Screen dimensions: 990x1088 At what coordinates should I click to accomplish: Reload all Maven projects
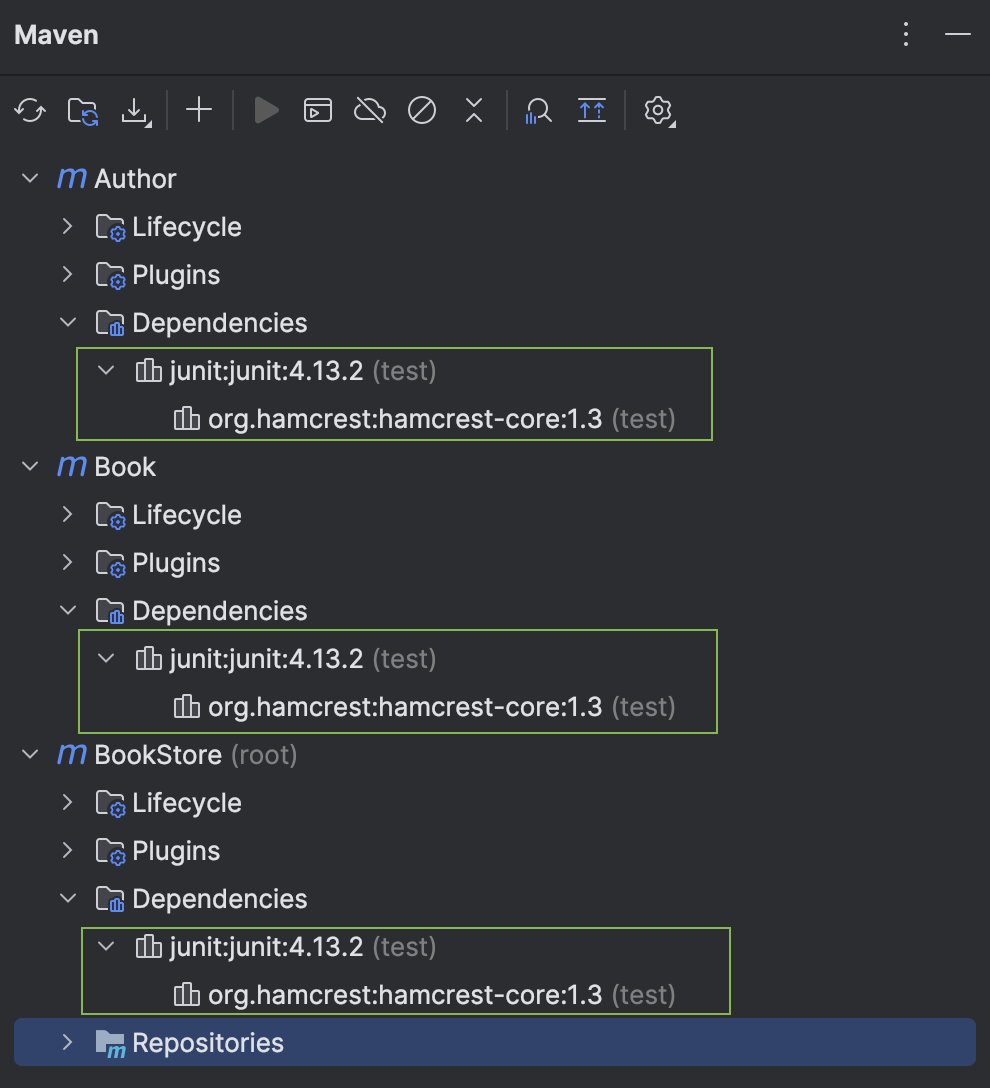click(x=29, y=110)
